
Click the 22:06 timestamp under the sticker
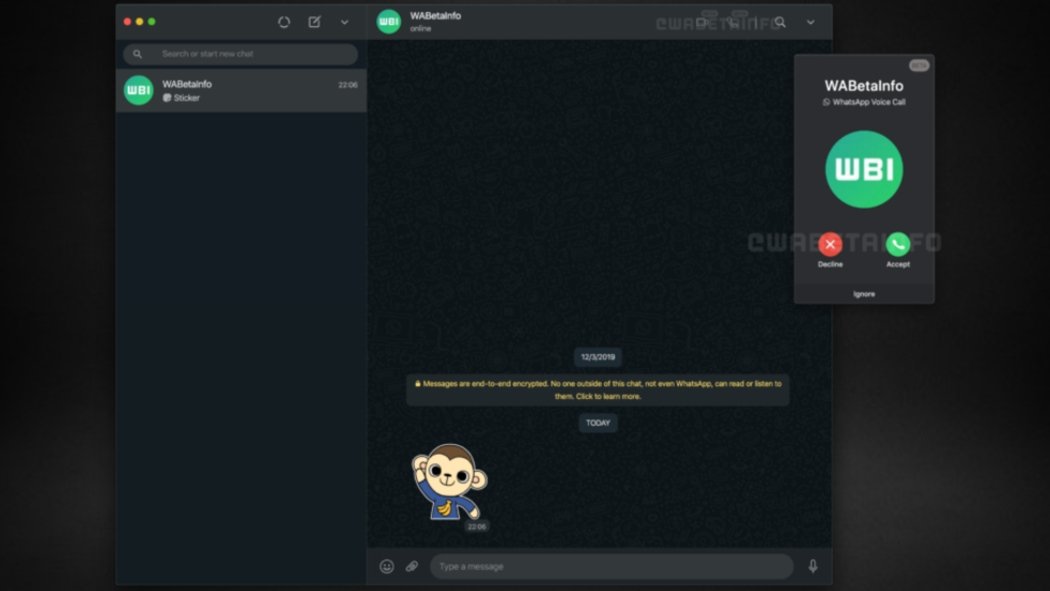(x=477, y=527)
